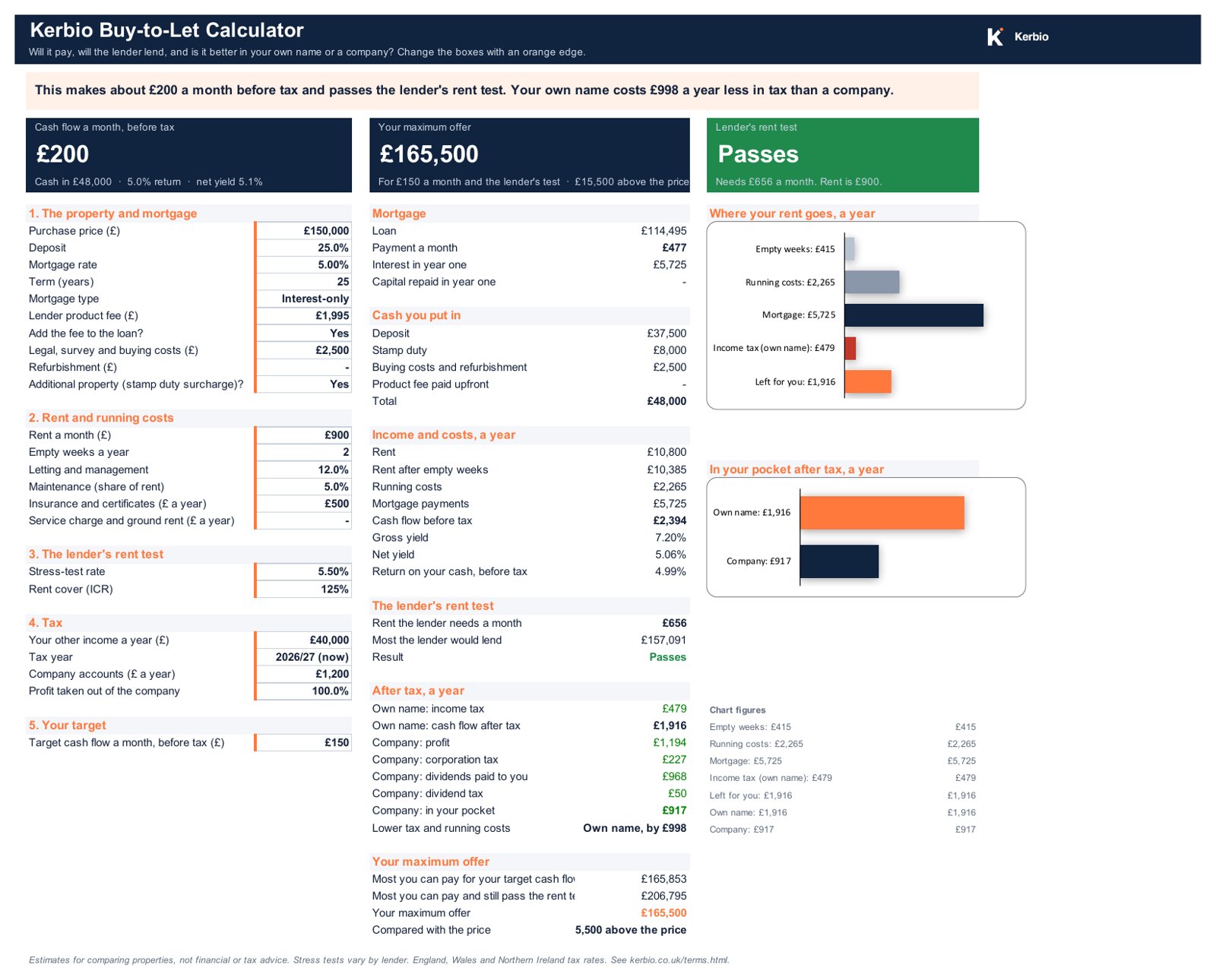
Task: Select the Deposit 25.0% input cell
Action: [x=303, y=248]
